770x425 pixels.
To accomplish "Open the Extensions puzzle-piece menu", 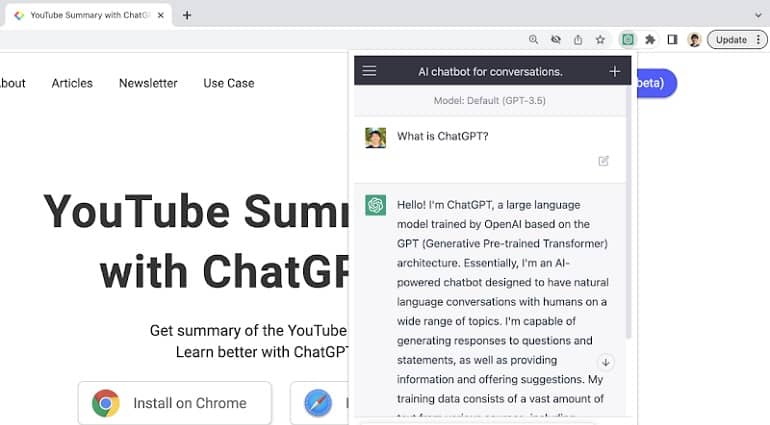I will click(x=650, y=40).
